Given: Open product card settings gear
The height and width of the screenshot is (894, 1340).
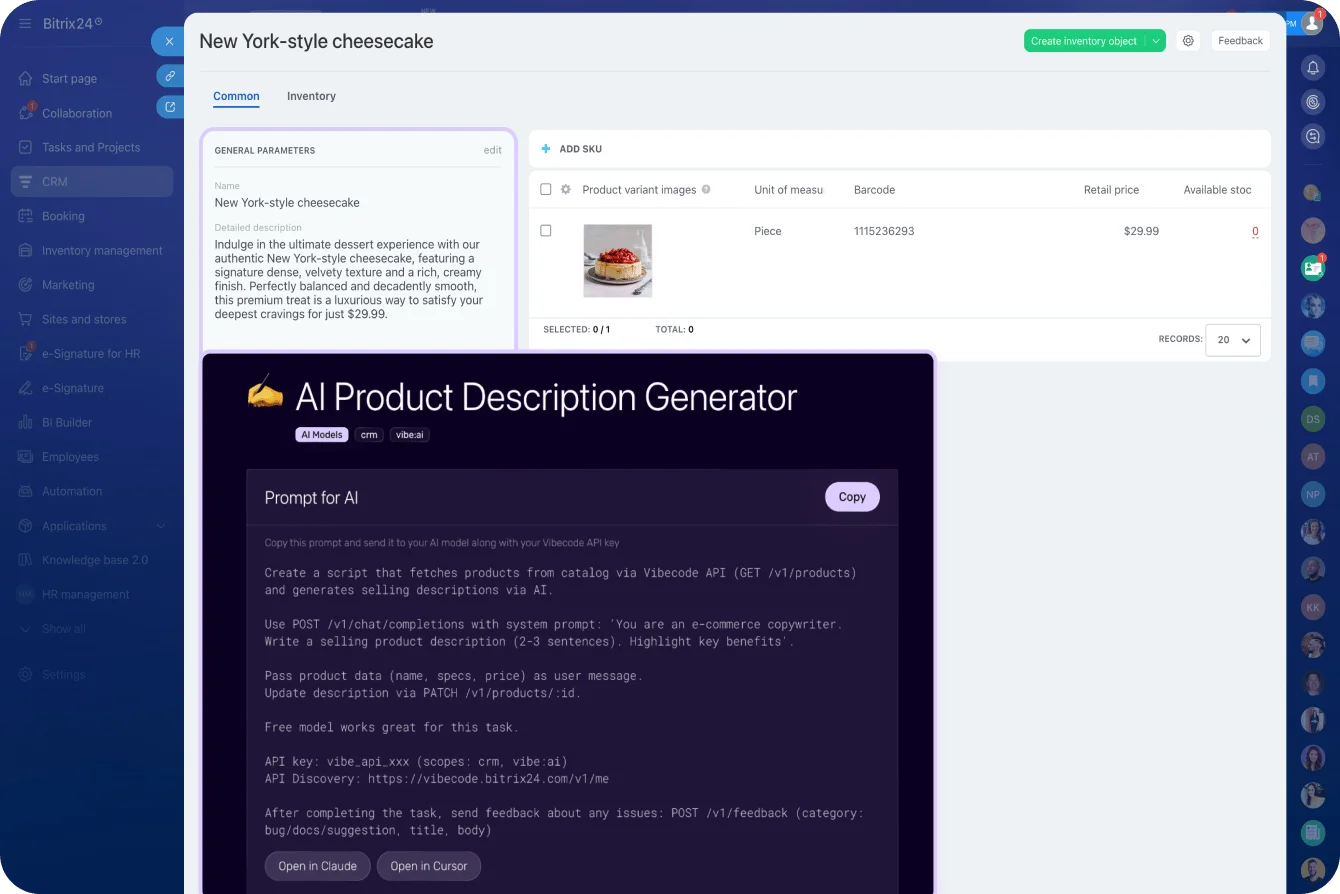Looking at the screenshot, I should click(1188, 41).
